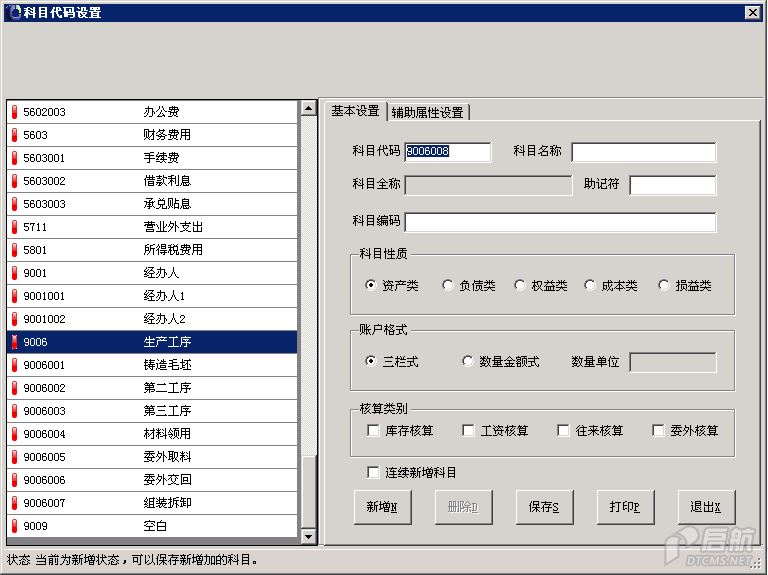Click the red icon beside 5602003 办公费
This screenshot has height=575, width=768.
coord(14,112)
